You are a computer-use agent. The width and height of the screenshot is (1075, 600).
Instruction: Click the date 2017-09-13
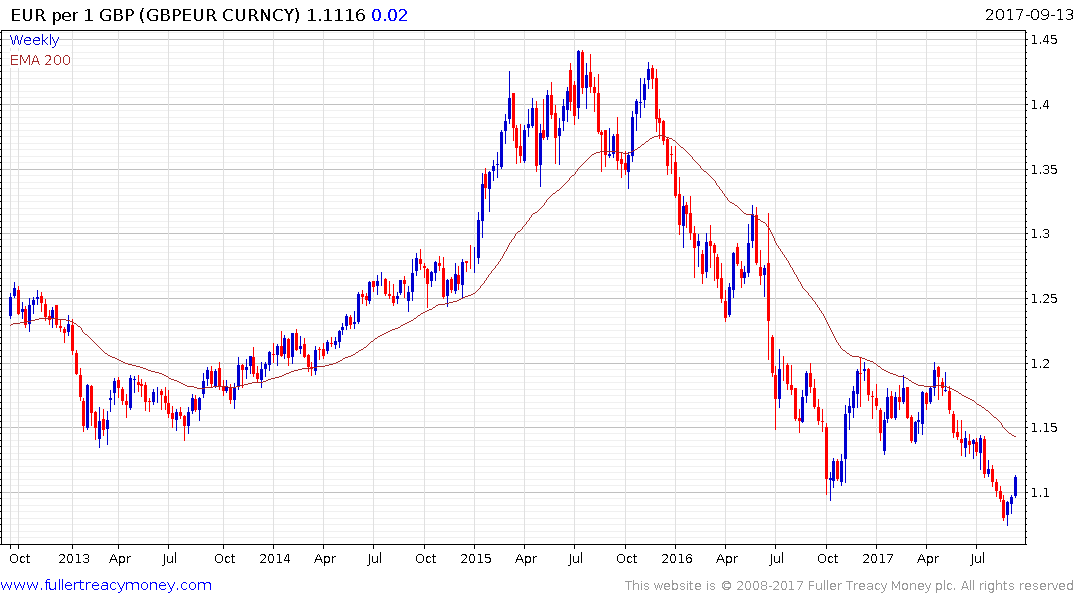pos(1028,14)
